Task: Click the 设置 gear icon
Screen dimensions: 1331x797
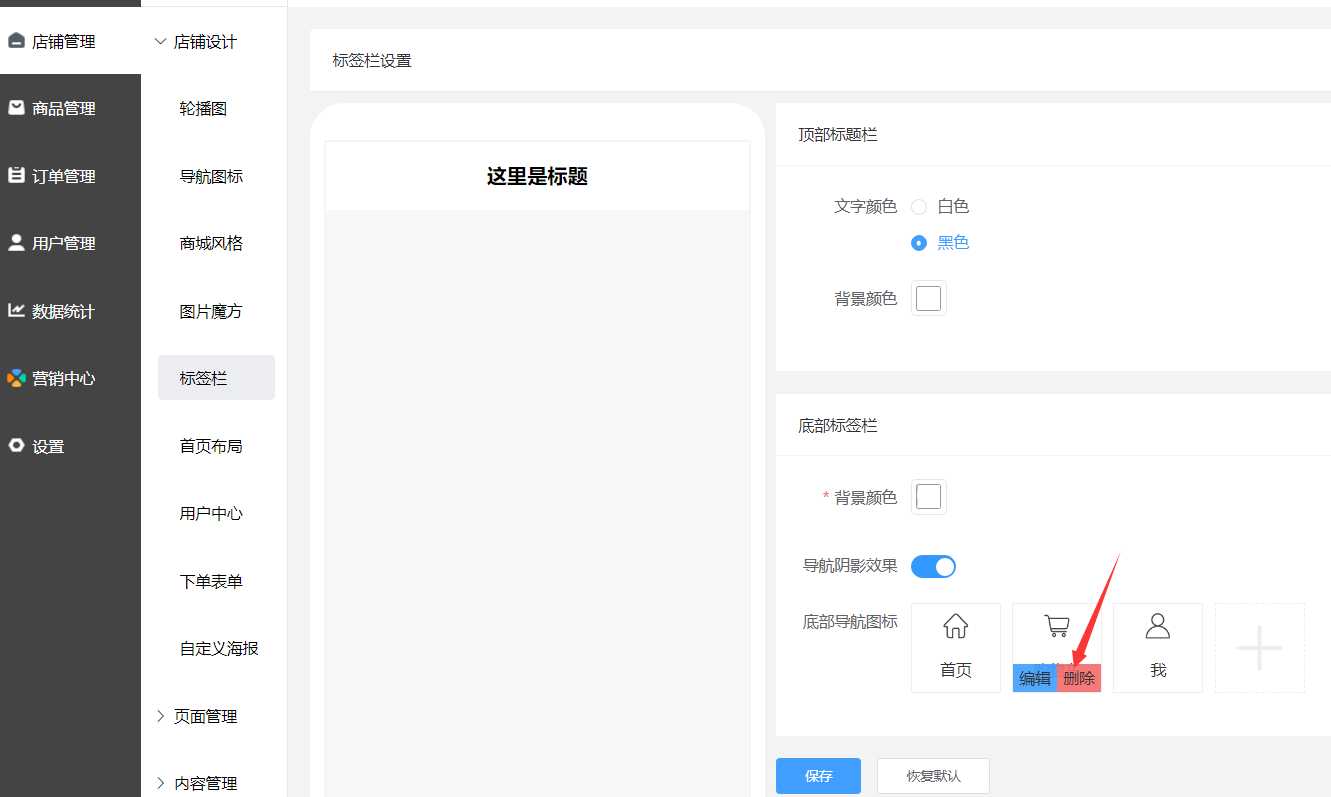Action: [16, 446]
